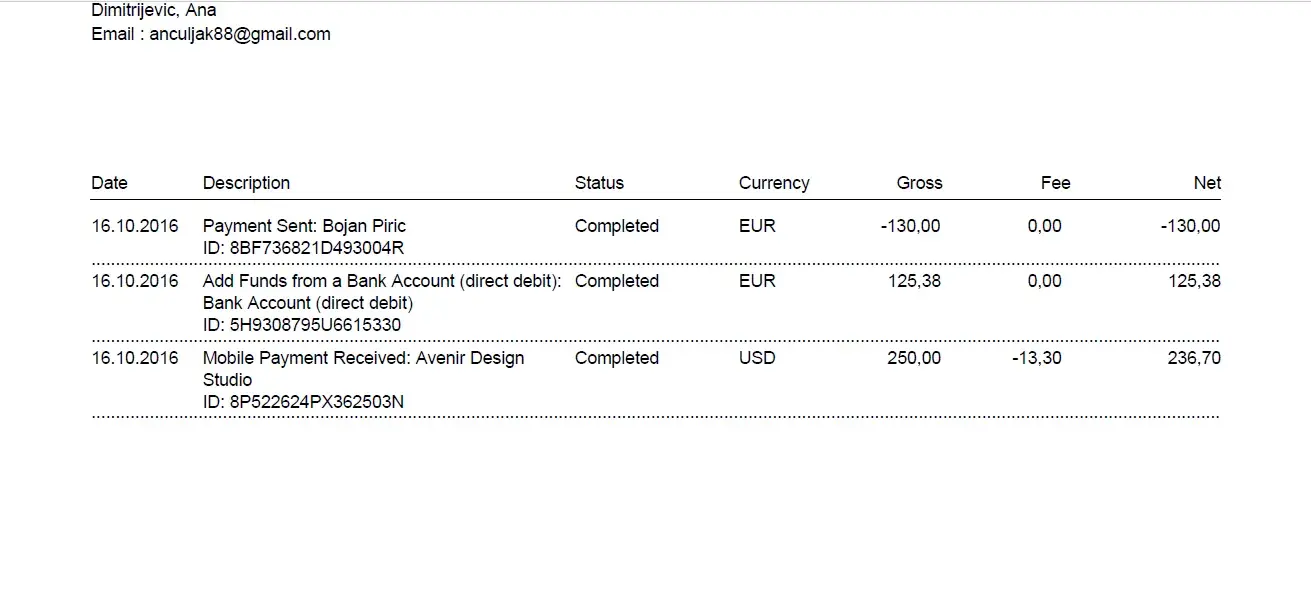Click the Status column header
This screenshot has width=1311, height=604.
pyautogui.click(x=599, y=183)
